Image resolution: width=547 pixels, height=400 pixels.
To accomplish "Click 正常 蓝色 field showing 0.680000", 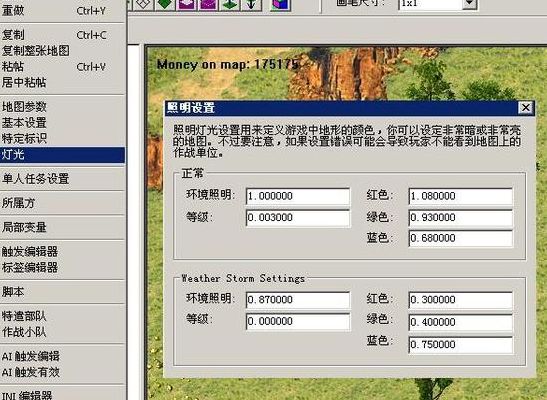I will coord(461,238).
